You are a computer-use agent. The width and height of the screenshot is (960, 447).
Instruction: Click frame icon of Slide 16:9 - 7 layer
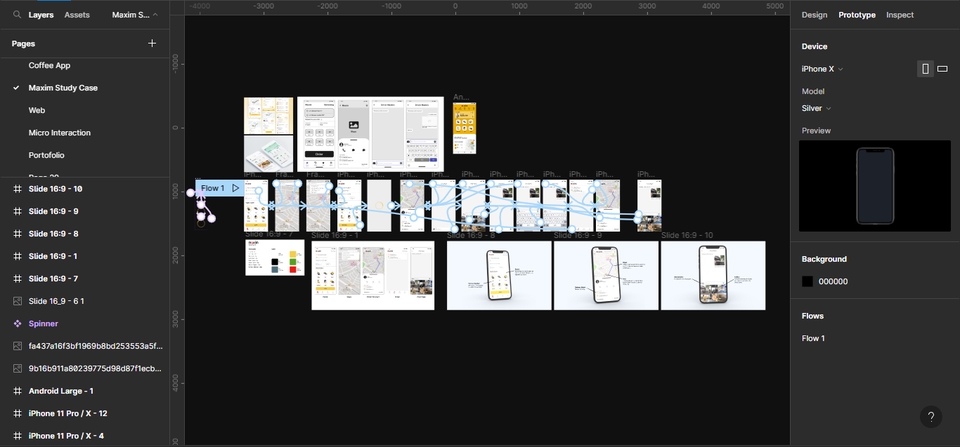(x=17, y=279)
